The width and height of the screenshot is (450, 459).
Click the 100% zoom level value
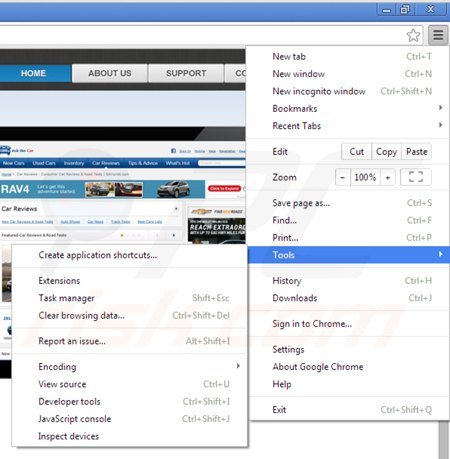365,177
